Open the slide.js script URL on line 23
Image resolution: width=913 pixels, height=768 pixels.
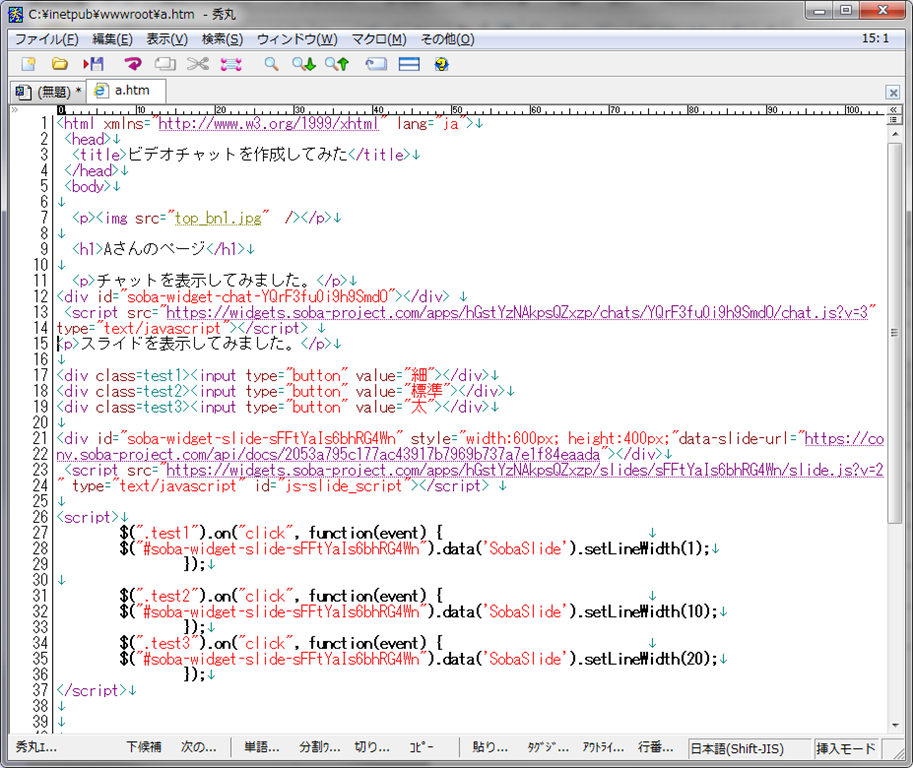pyautogui.click(x=525, y=470)
